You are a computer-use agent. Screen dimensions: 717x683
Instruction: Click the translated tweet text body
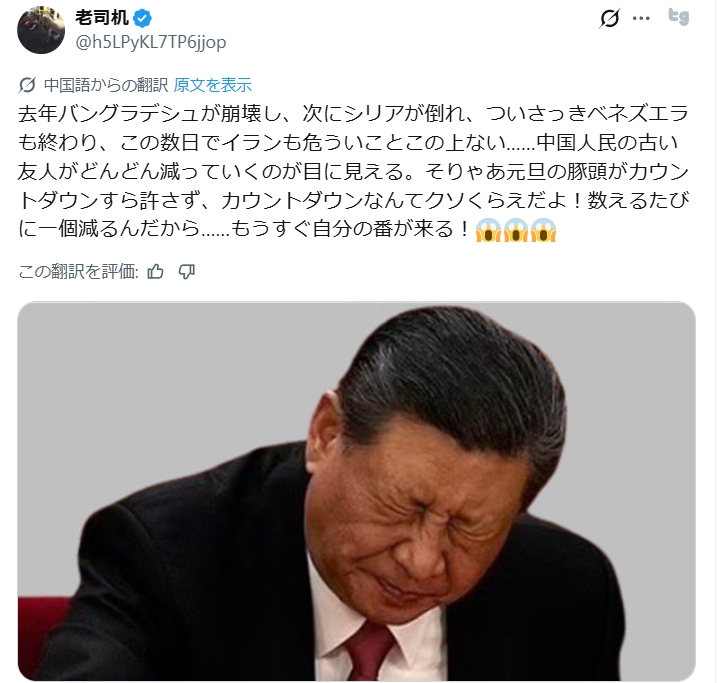pos(353,171)
